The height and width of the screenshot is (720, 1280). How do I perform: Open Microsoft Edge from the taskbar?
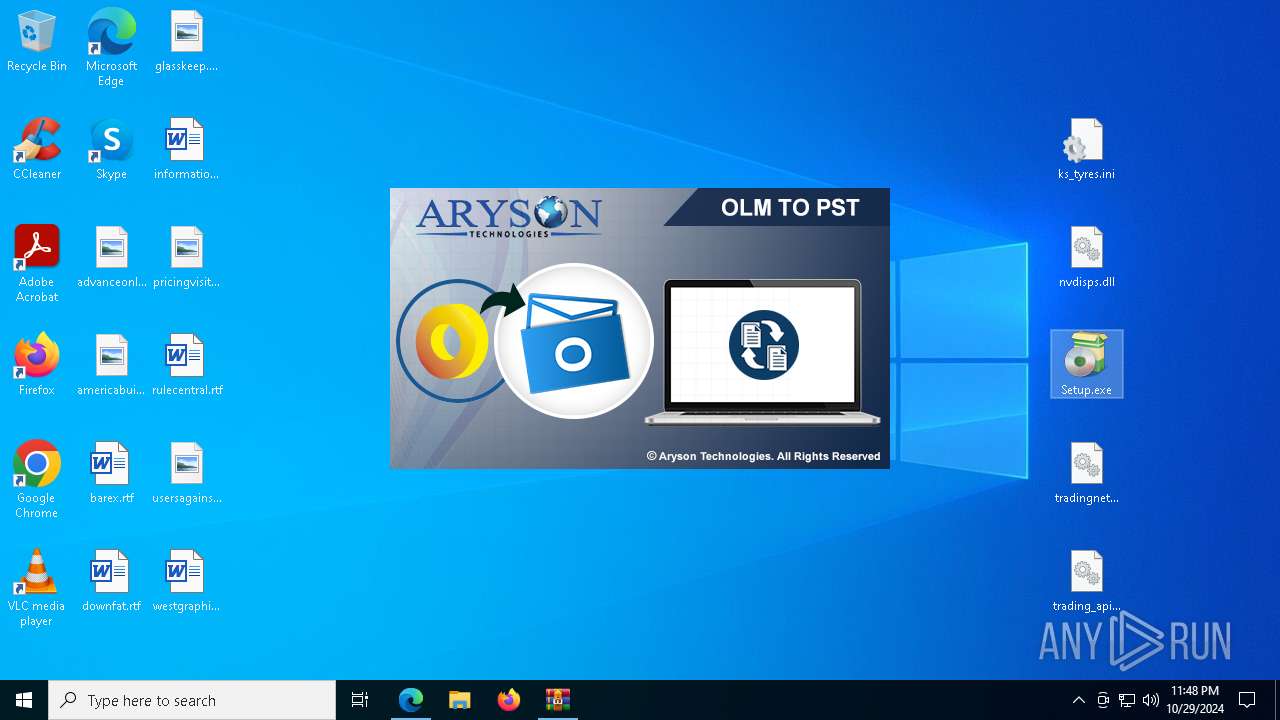pos(411,700)
